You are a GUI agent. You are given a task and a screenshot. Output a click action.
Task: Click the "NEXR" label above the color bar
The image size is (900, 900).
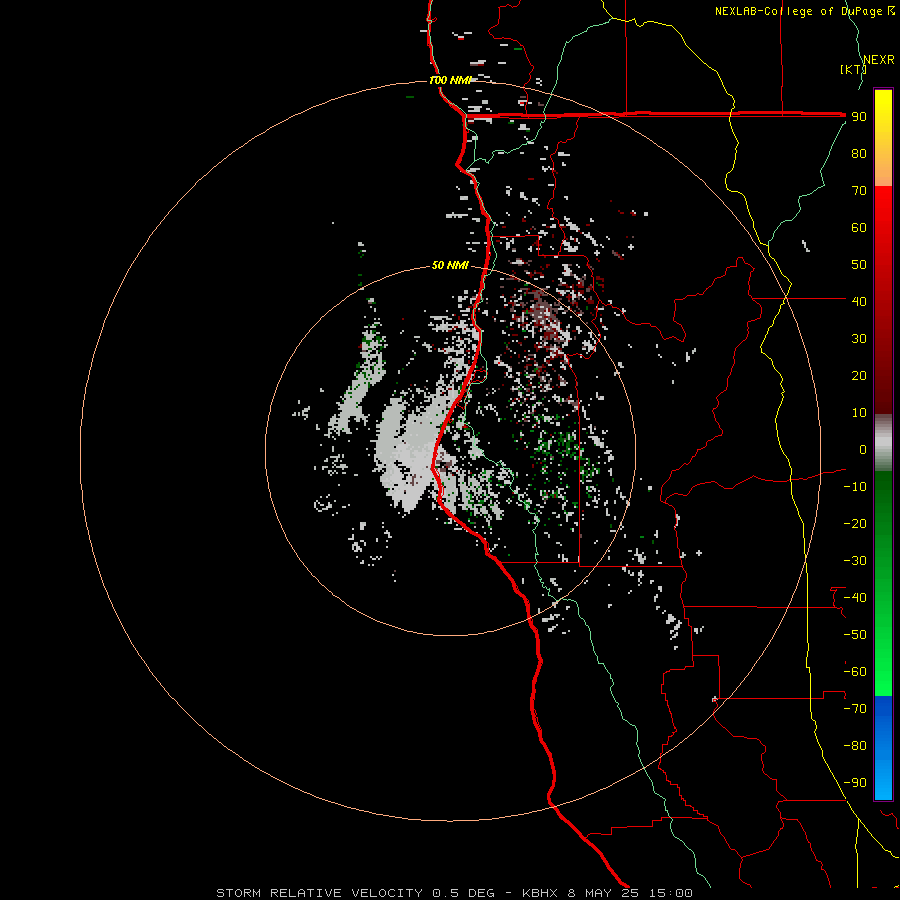tap(879, 59)
